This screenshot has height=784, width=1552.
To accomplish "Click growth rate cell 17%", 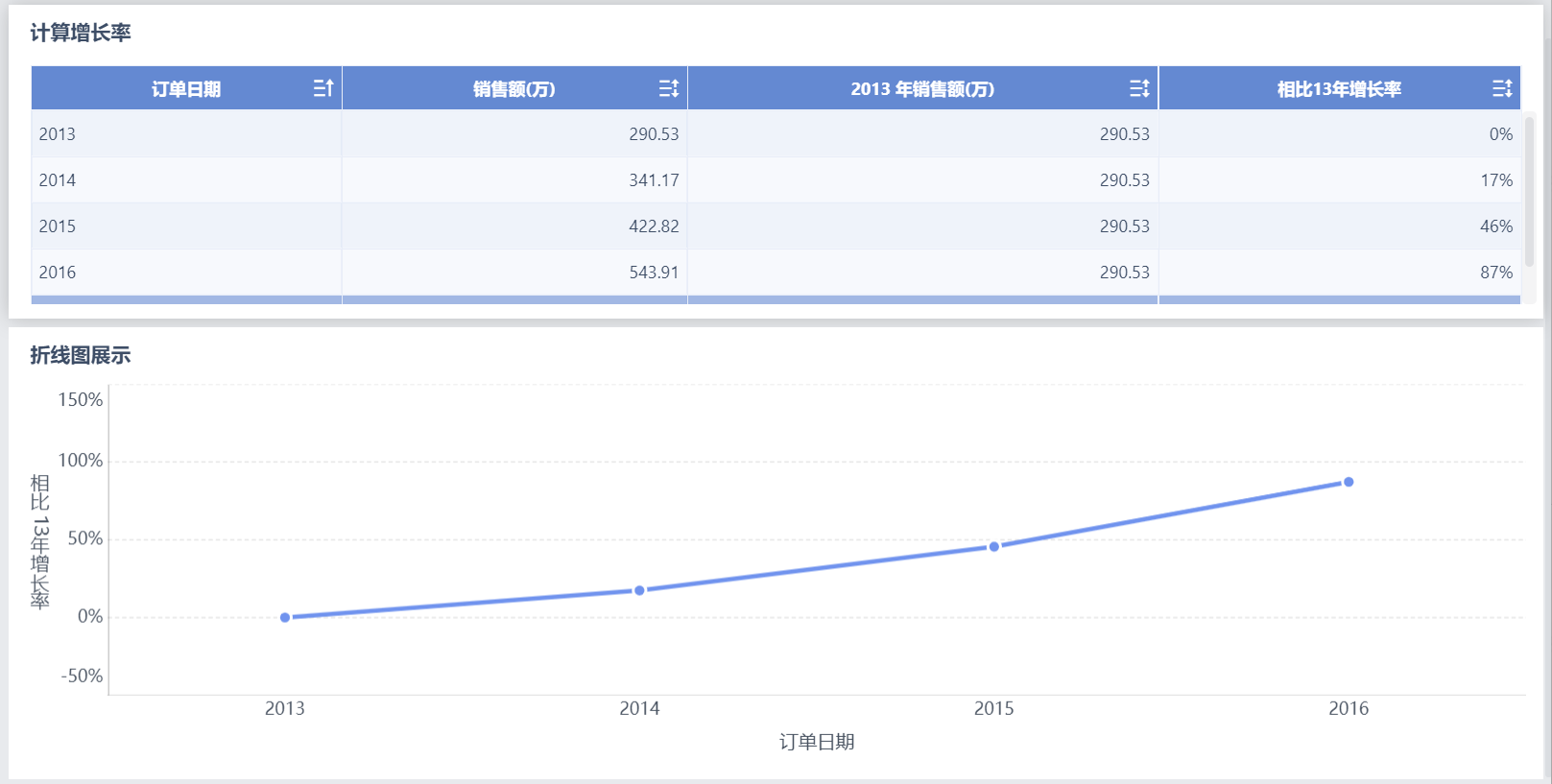I will click(x=1339, y=180).
